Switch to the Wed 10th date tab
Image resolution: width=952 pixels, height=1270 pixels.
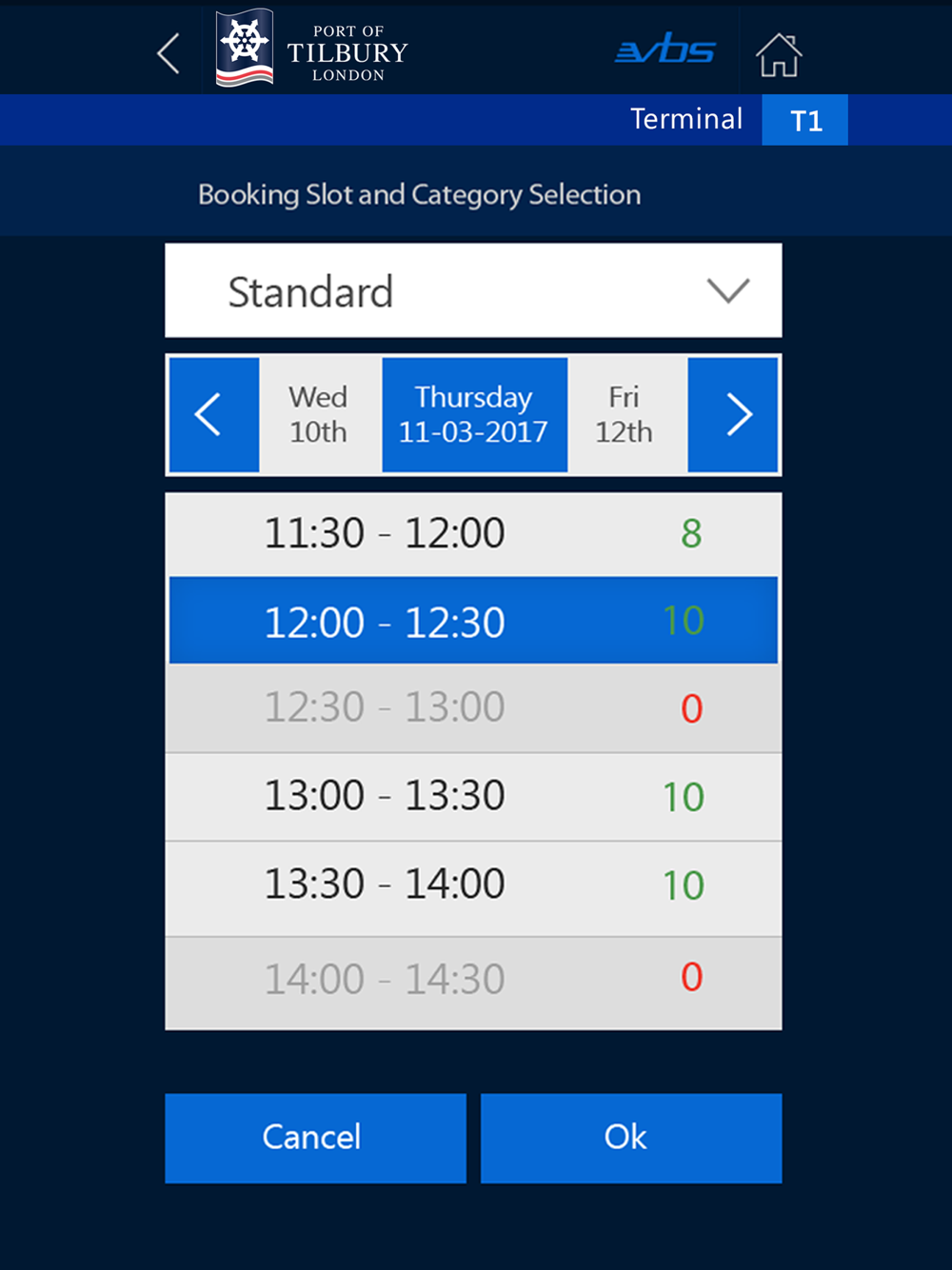coord(320,415)
